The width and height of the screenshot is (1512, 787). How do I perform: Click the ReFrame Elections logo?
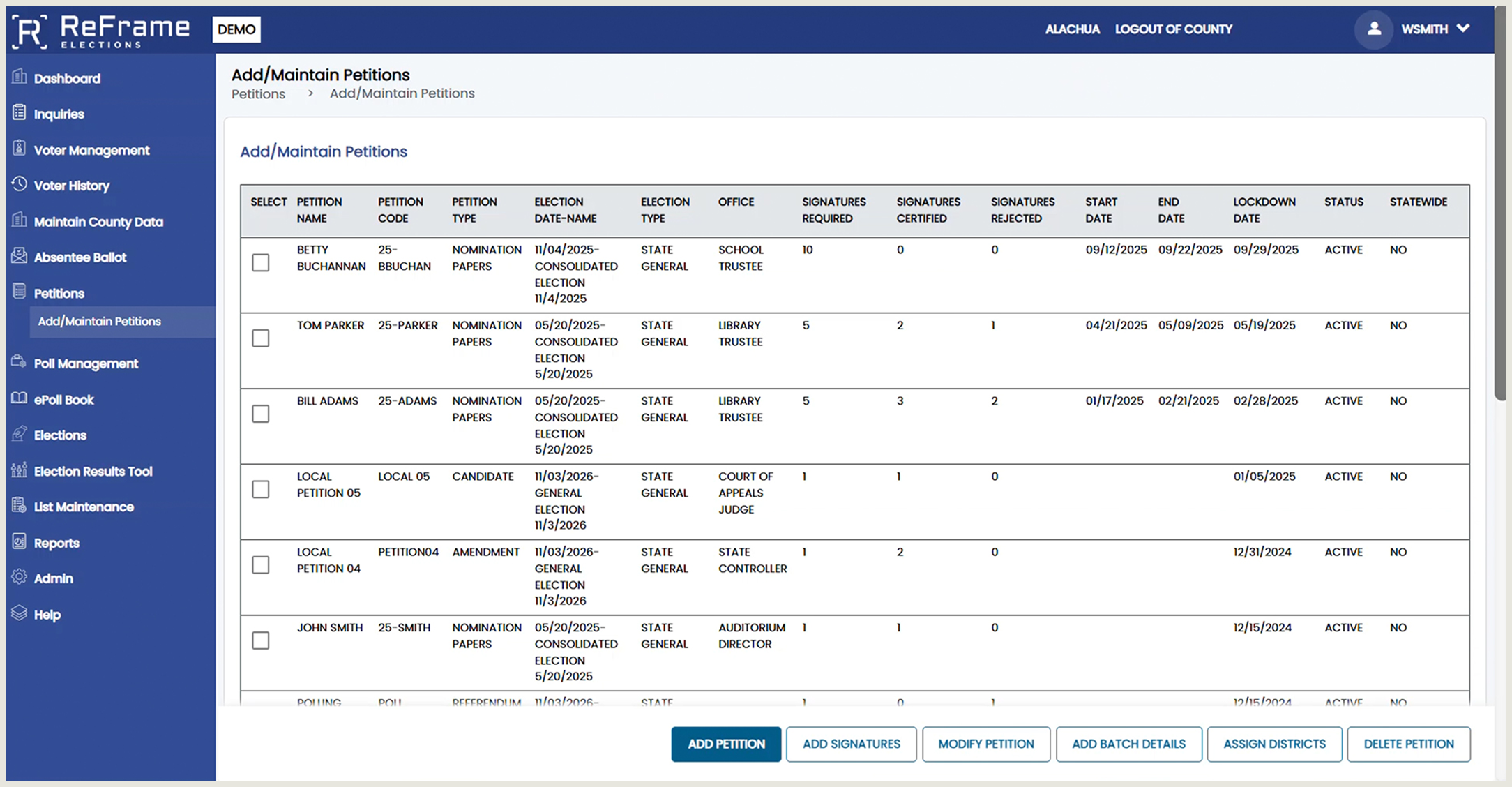[101, 31]
